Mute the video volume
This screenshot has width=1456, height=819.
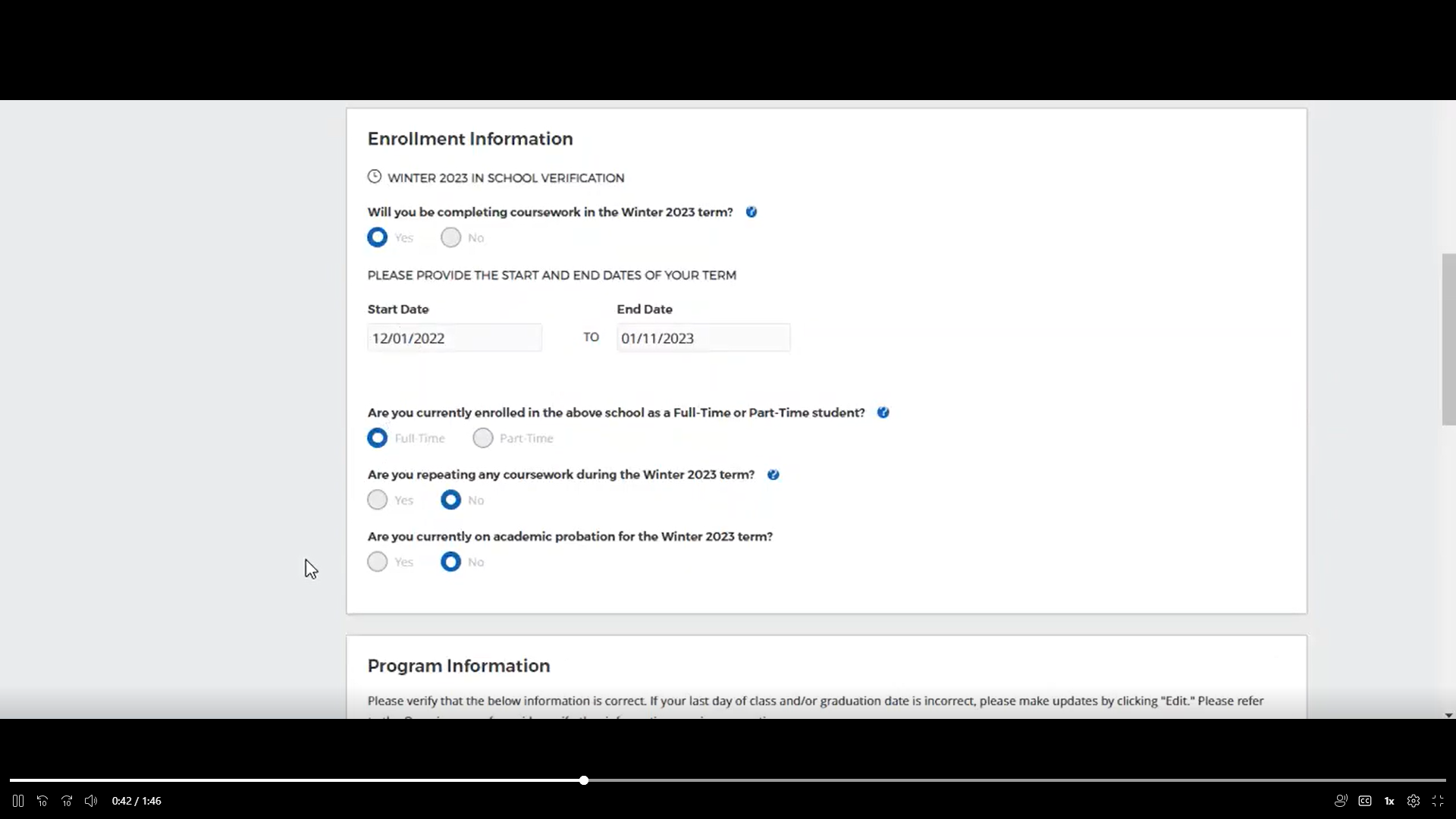click(x=91, y=801)
